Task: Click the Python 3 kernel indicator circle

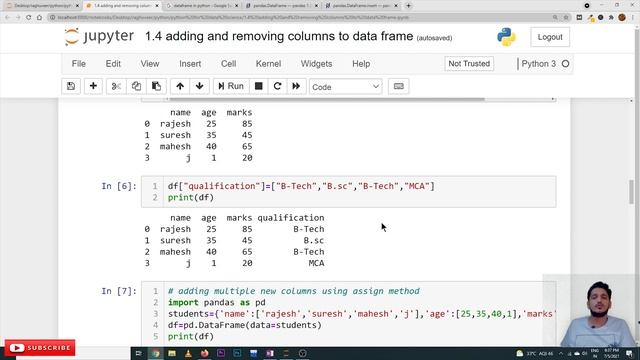Action: (x=565, y=64)
